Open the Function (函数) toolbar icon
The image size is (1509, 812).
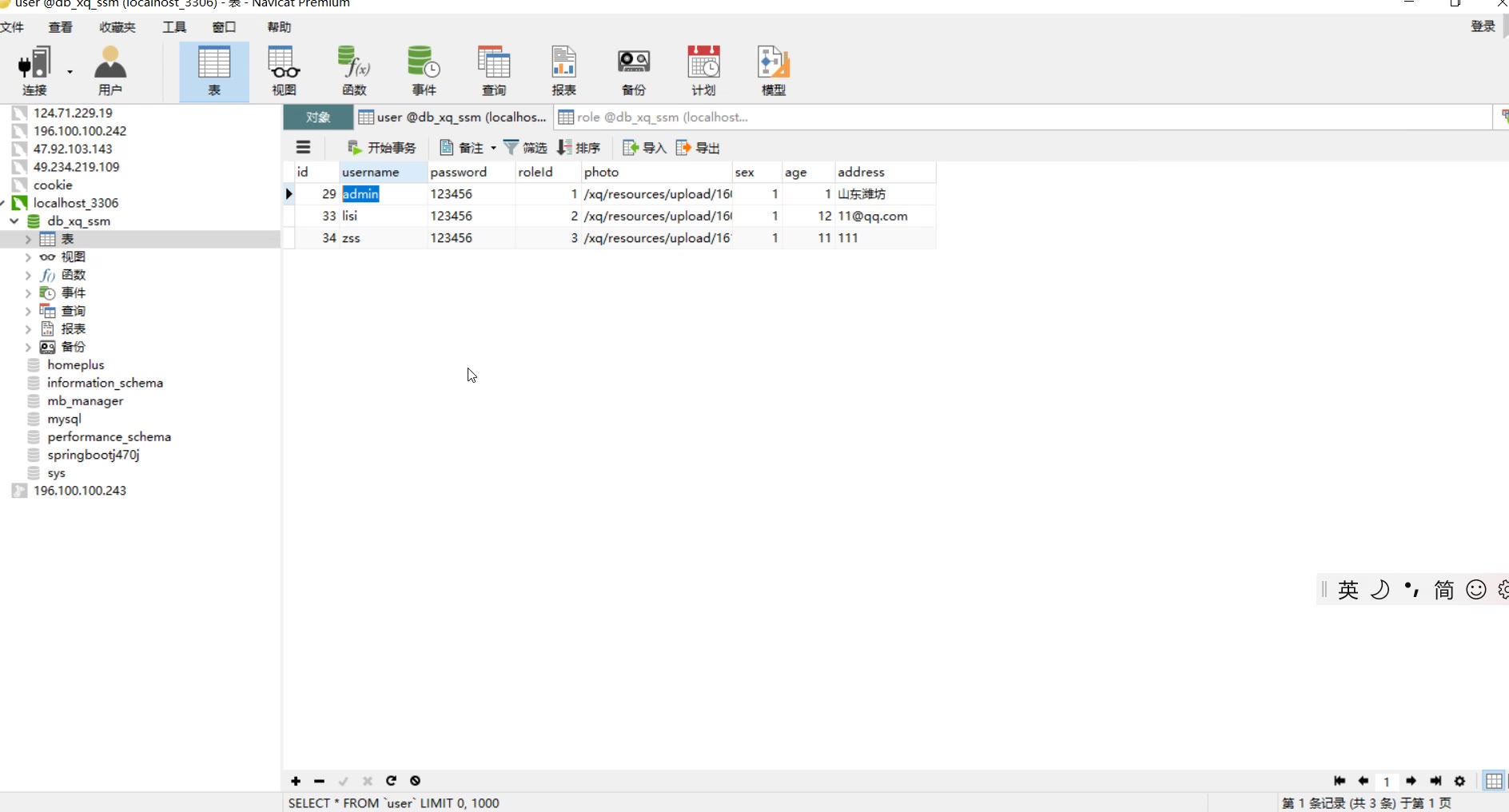tap(354, 71)
